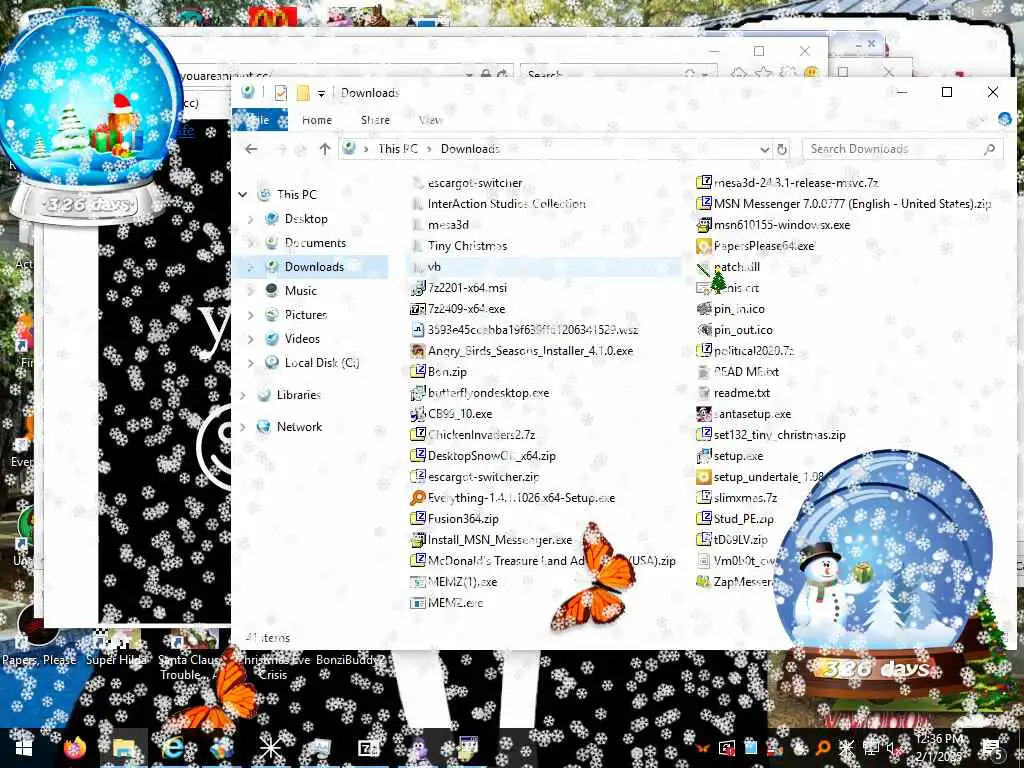Switch to the Share ribbon tab
Image resolution: width=1024 pixels, height=768 pixels.
coord(375,120)
